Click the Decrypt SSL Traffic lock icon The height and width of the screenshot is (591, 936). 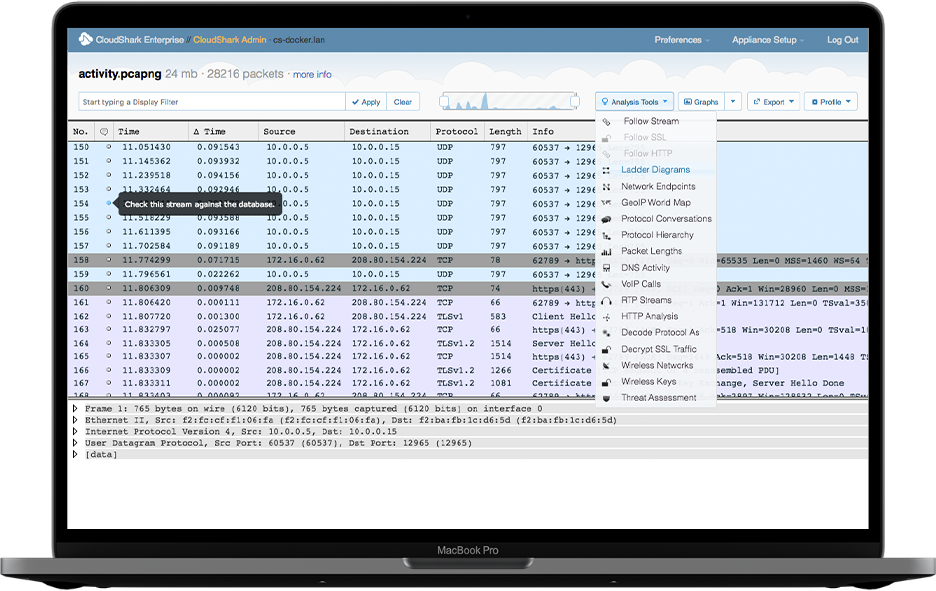pos(606,350)
